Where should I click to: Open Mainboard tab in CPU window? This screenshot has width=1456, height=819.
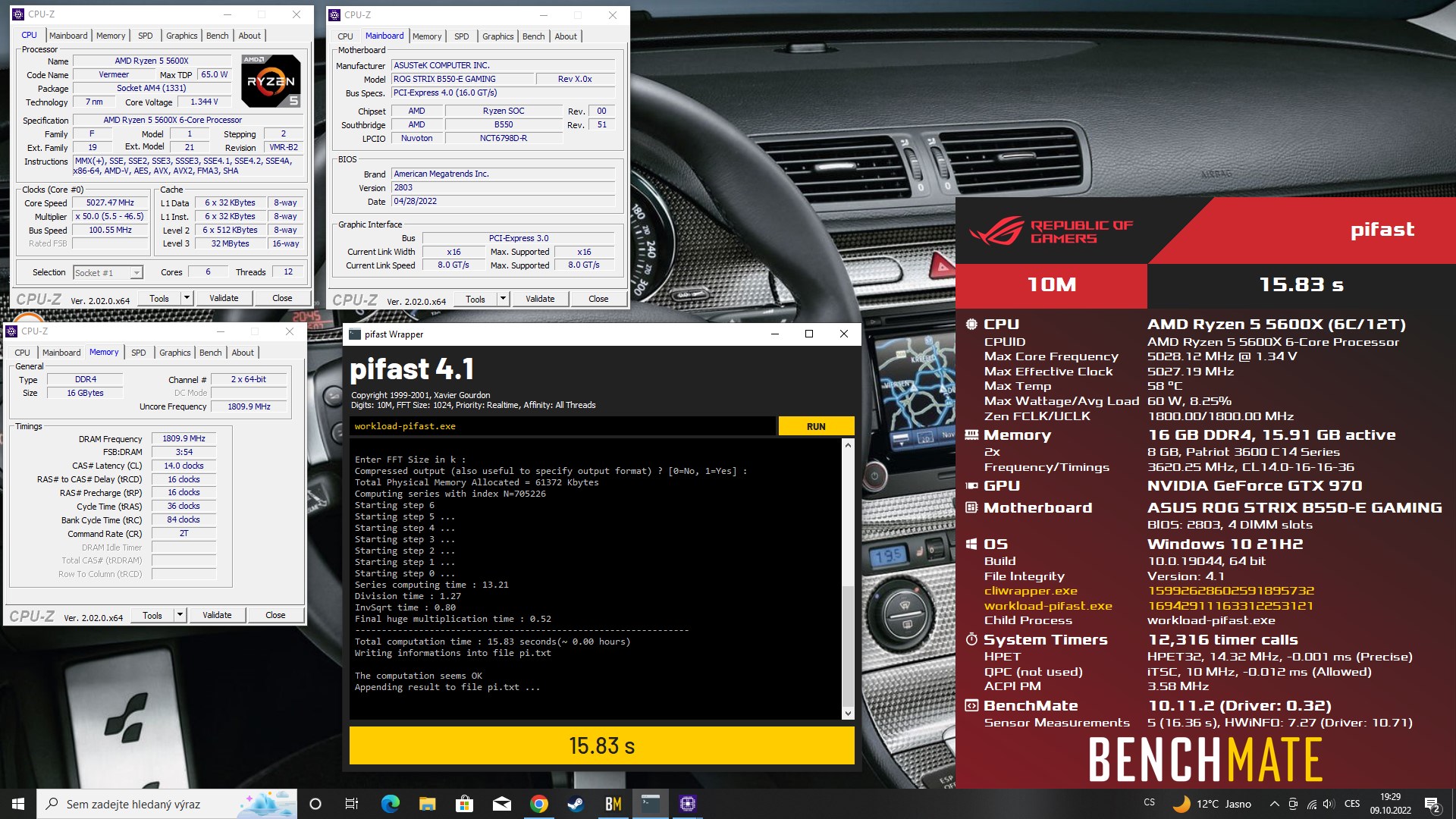coord(68,36)
